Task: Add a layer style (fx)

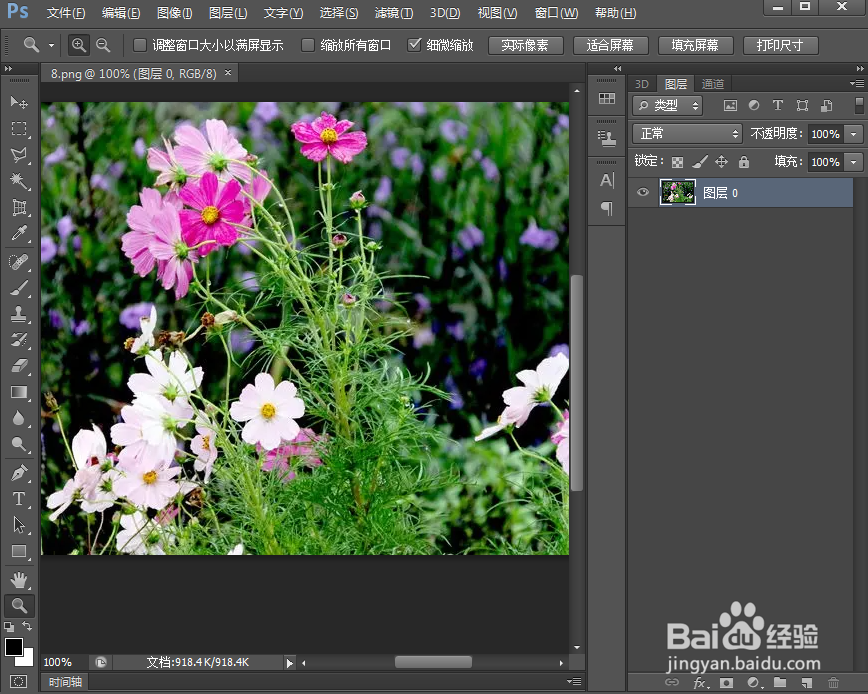Action: pos(700,683)
